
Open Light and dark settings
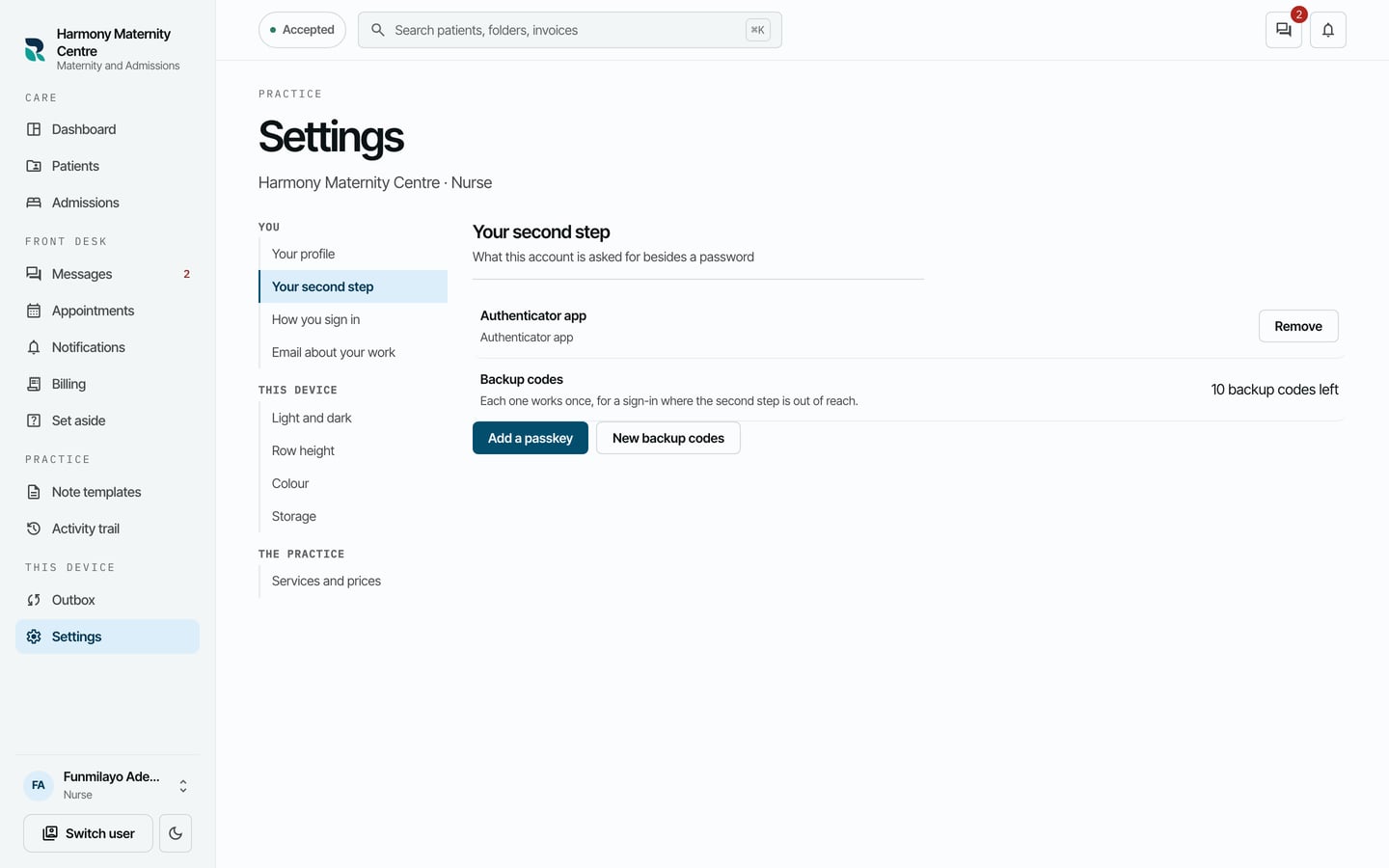tap(353, 418)
